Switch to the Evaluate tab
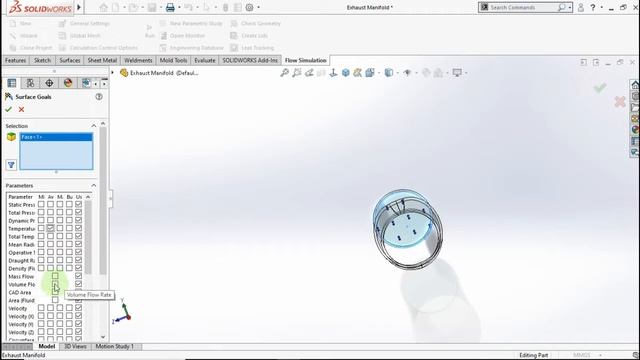The width and height of the screenshot is (640, 360). point(204,60)
